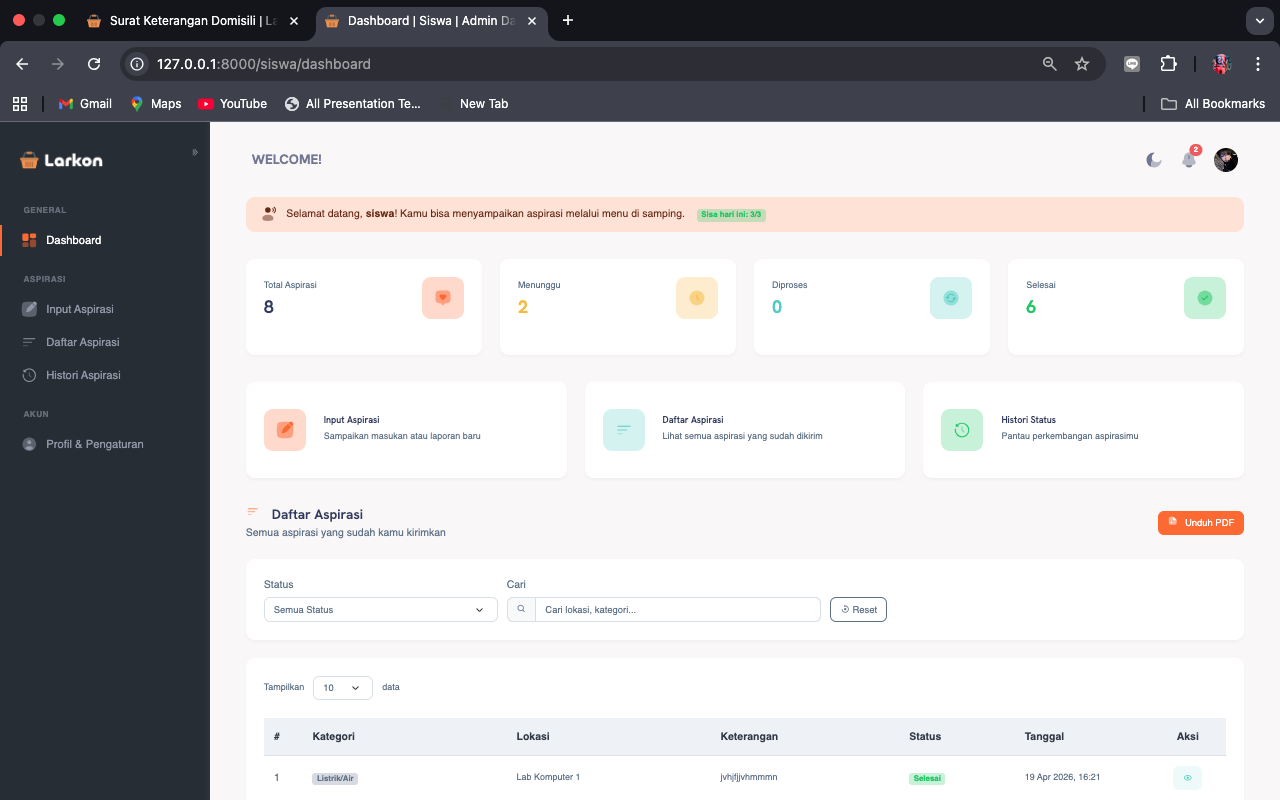The width and height of the screenshot is (1280, 800).
Task: Click Total Aspirasi chat-heart icon
Action: (443, 298)
